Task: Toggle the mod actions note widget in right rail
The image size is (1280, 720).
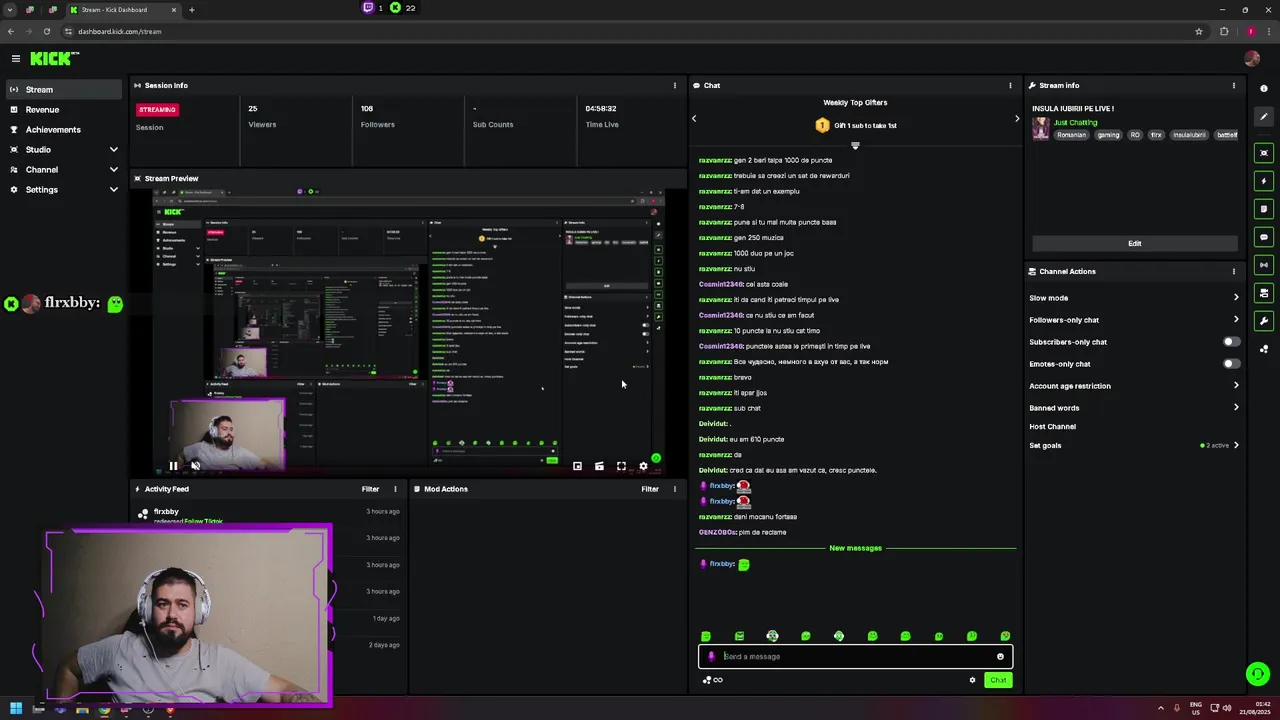Action: tap(1264, 209)
